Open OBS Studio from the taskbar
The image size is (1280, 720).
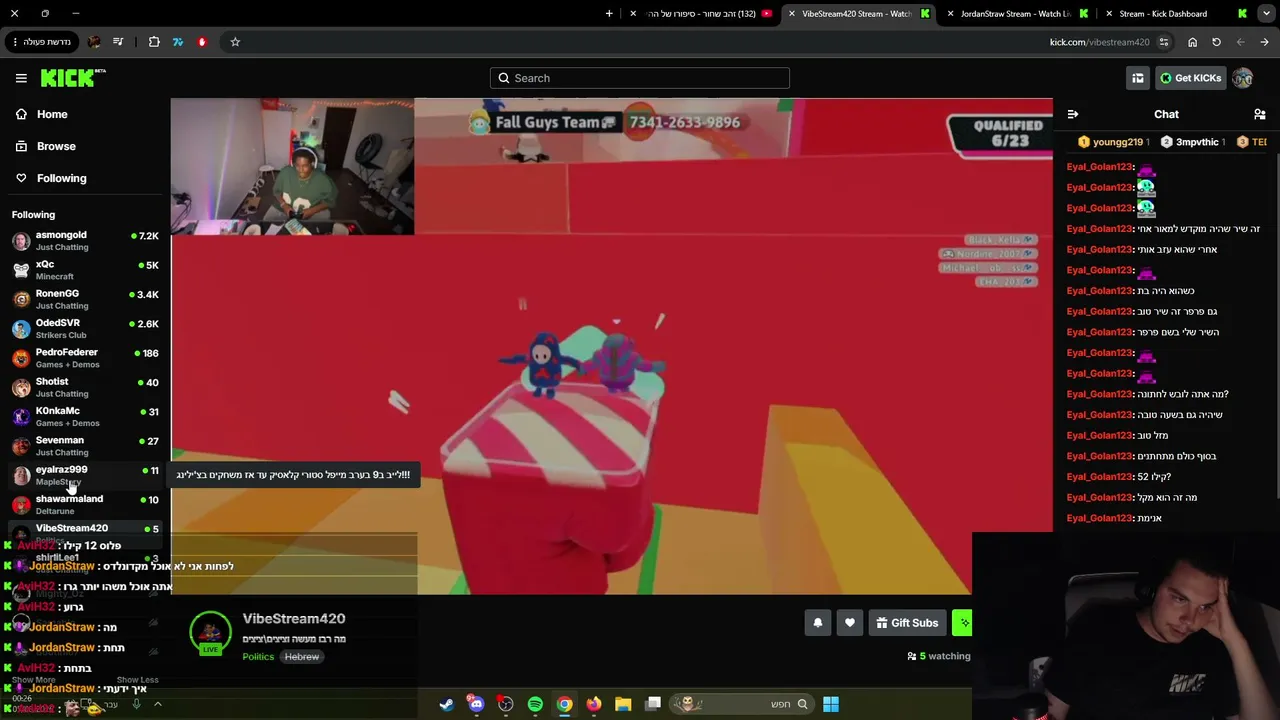506,704
